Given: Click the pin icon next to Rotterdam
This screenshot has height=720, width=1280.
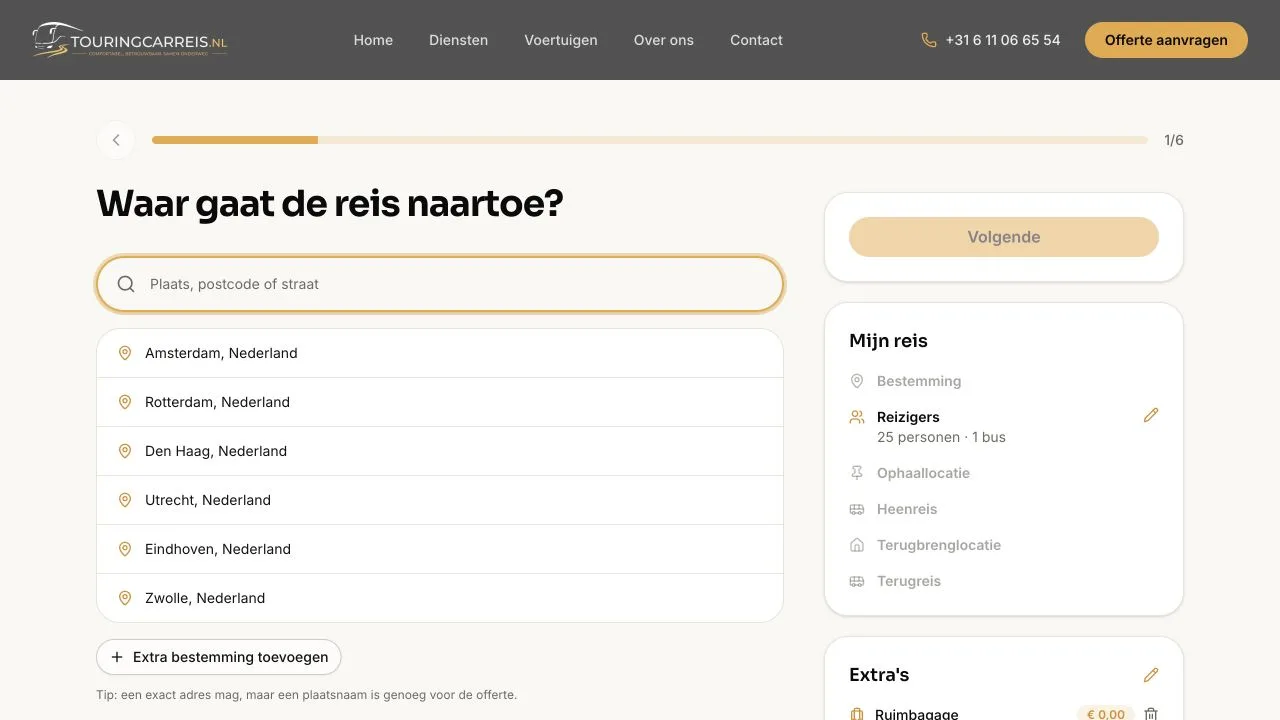Looking at the screenshot, I should point(125,402).
